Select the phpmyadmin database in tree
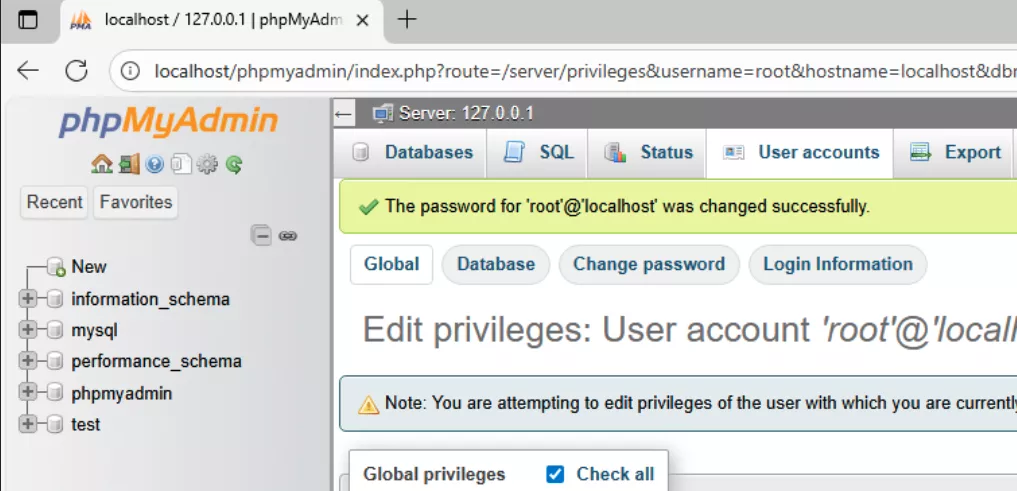This screenshot has height=491, width=1017. 122,393
